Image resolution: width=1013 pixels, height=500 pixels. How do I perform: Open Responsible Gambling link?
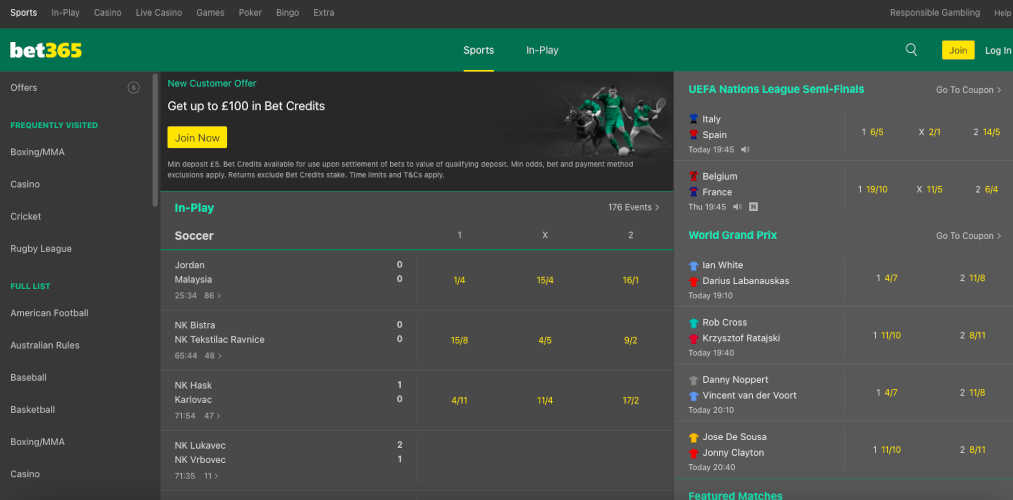[935, 12]
